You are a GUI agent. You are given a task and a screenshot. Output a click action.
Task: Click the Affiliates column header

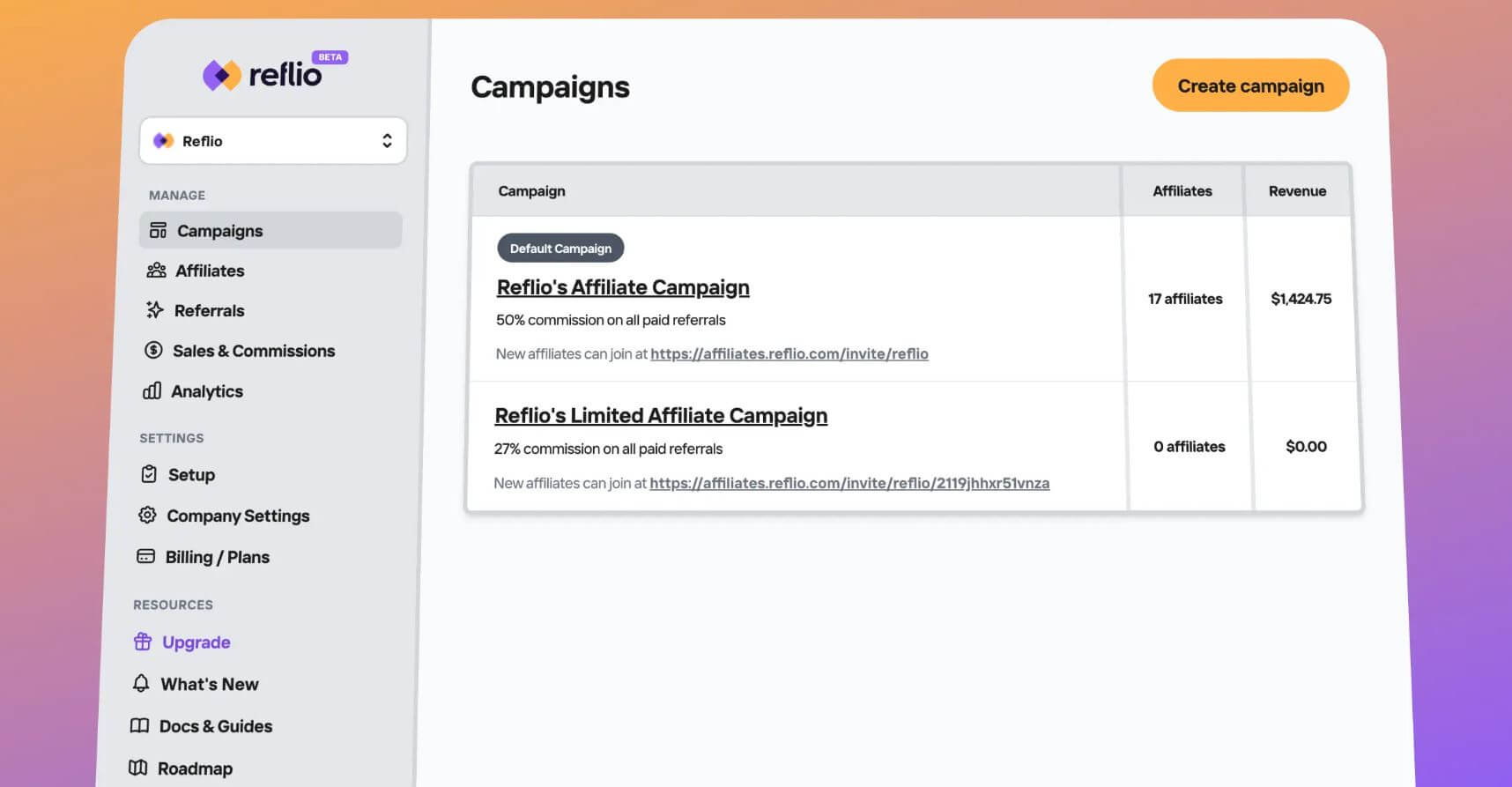(x=1182, y=190)
